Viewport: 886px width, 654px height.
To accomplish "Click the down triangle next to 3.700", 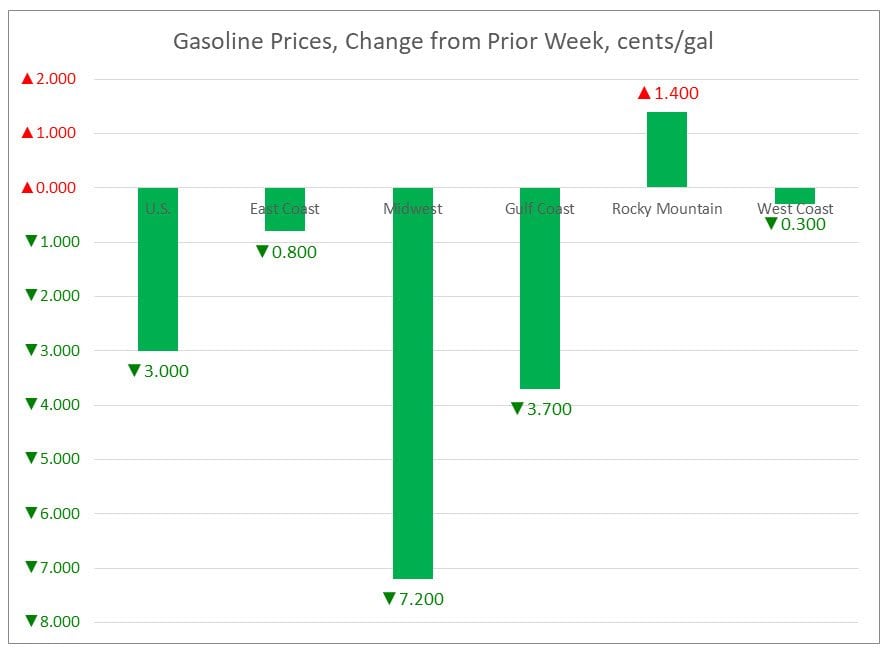I will point(517,408).
